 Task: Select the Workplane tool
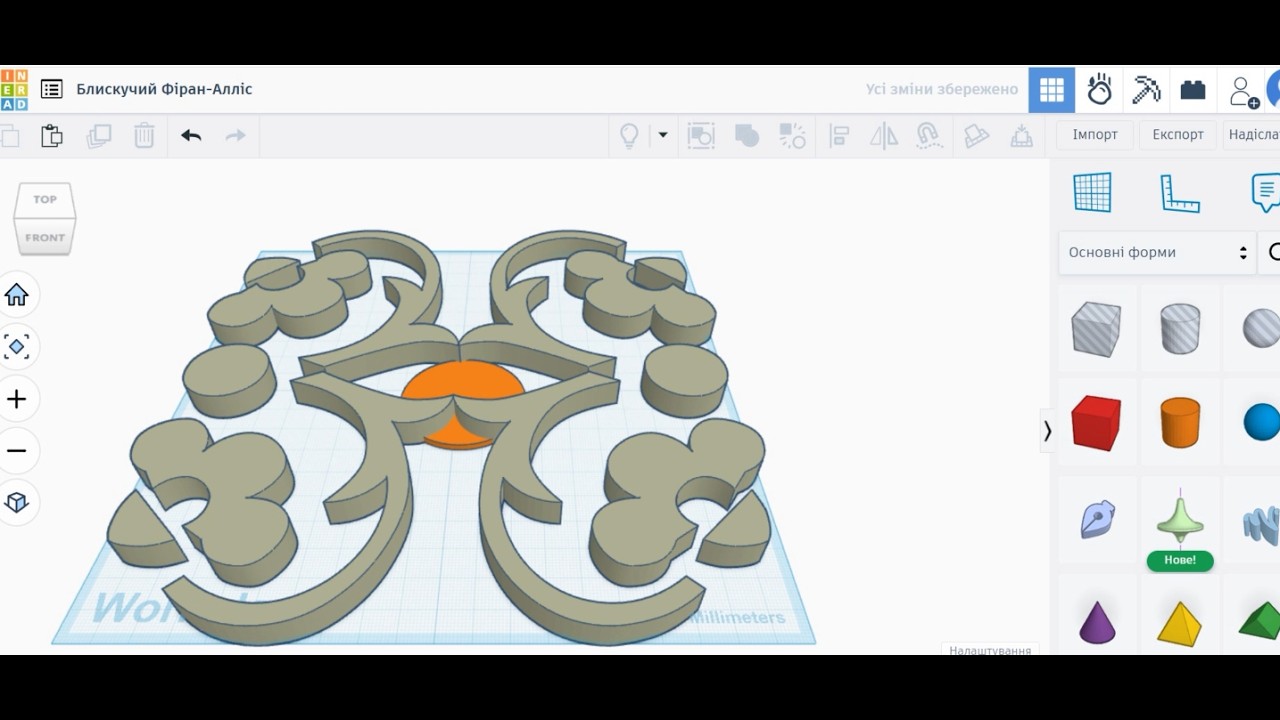pyautogui.click(x=1092, y=192)
